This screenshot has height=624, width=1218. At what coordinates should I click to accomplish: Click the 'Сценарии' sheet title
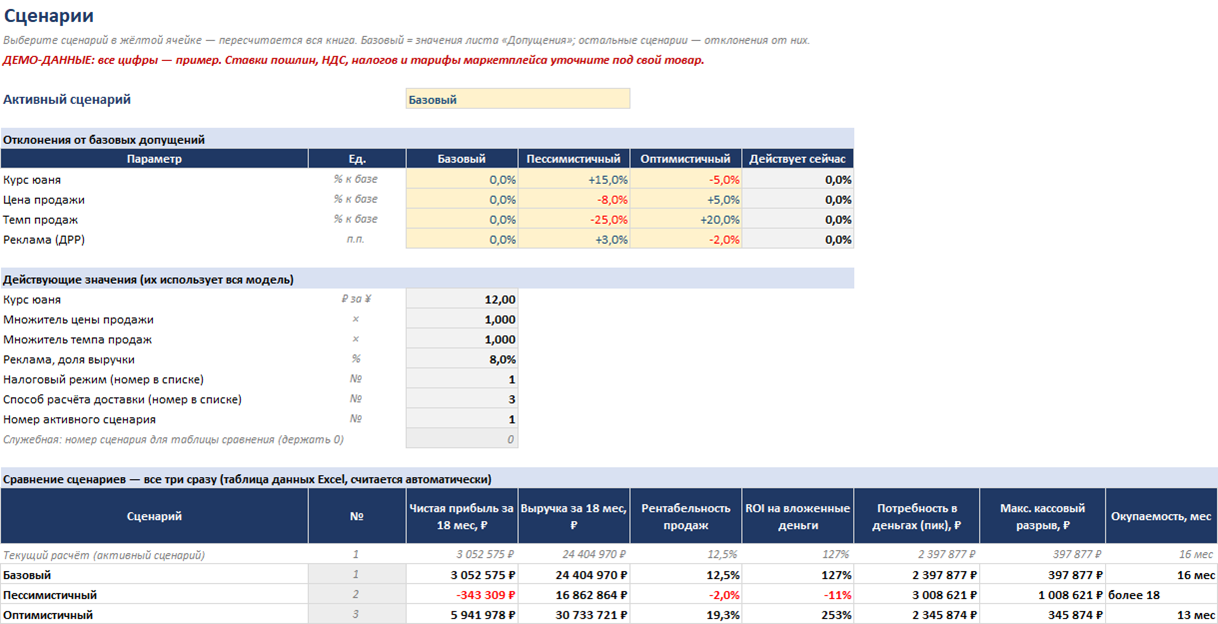(x=49, y=16)
